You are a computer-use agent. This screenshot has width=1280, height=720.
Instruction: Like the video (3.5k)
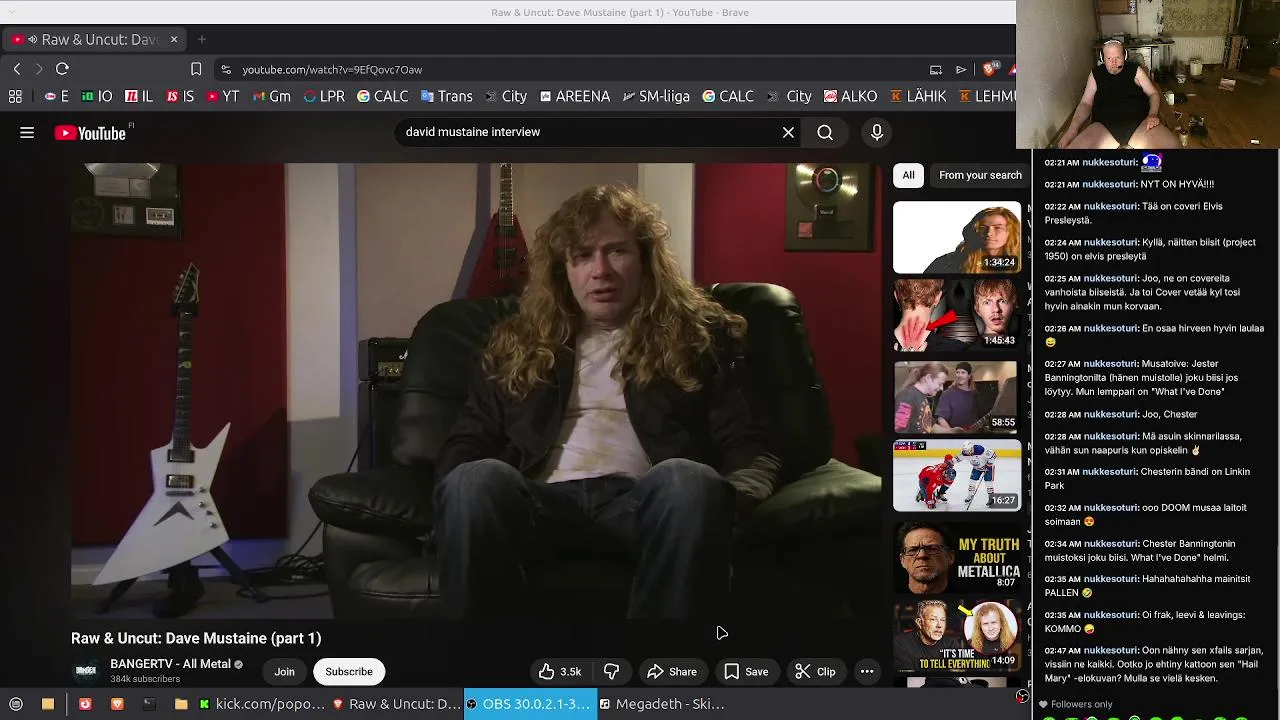pos(560,672)
